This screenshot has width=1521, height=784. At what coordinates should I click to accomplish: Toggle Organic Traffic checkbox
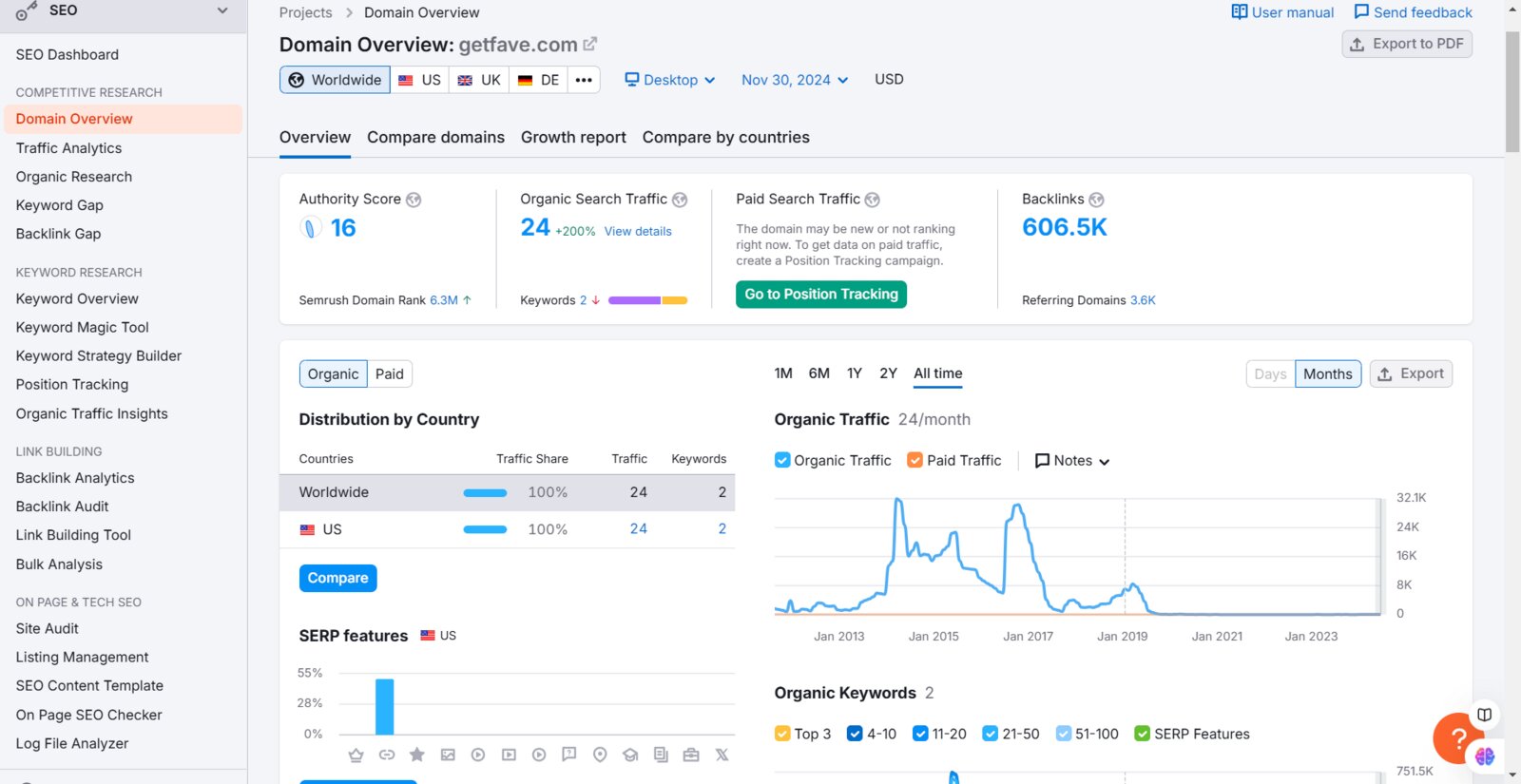coord(782,460)
